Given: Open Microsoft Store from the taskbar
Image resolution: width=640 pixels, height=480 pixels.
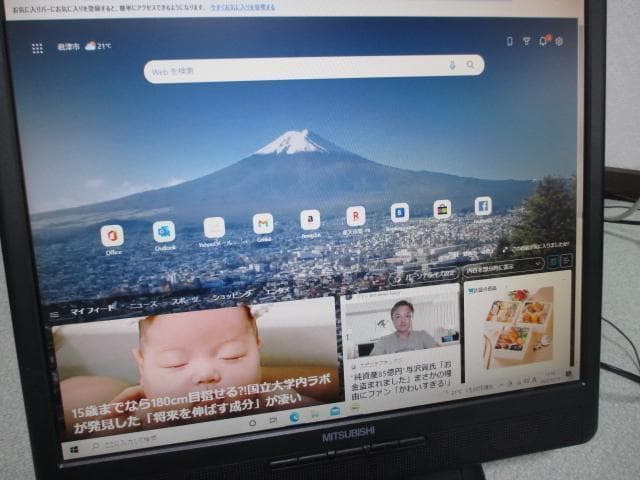Looking at the screenshot, I should tap(315, 415).
